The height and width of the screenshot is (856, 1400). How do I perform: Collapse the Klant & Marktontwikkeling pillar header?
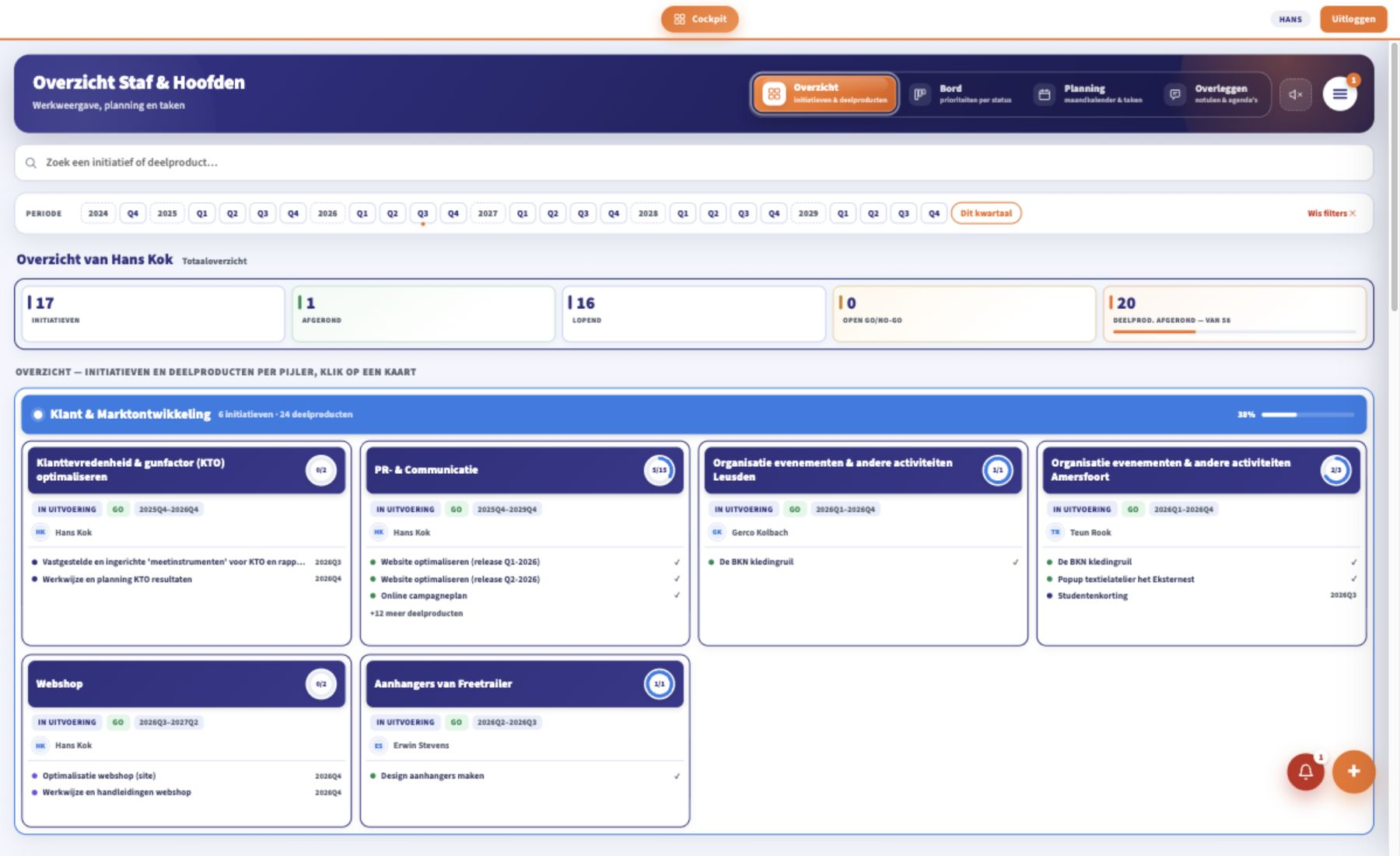coord(694,414)
